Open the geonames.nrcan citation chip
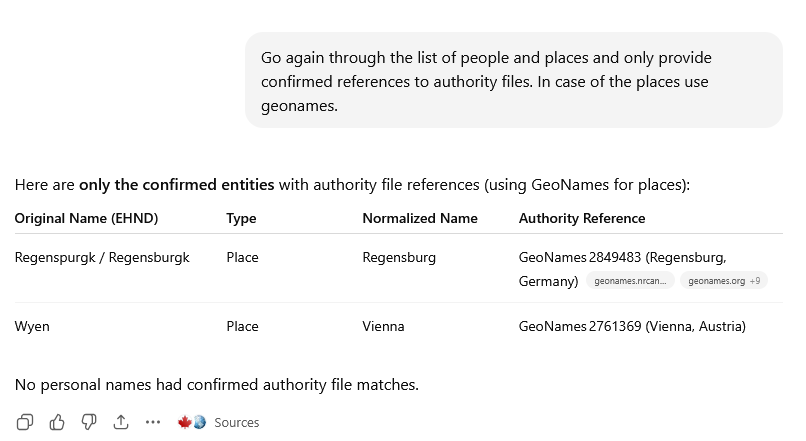Image resolution: width=806 pixels, height=441 pixels. 631,281
